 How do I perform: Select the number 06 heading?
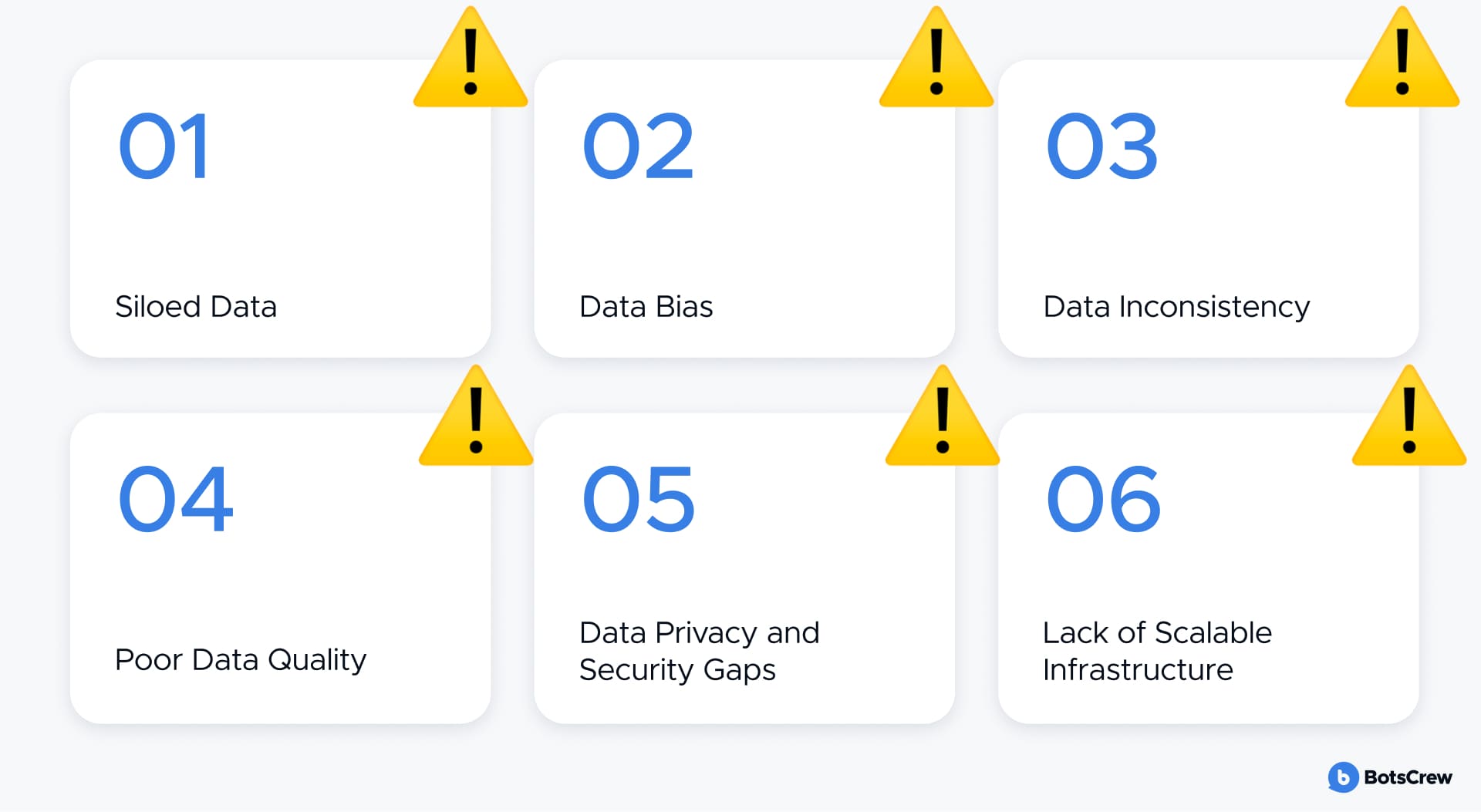[1103, 499]
